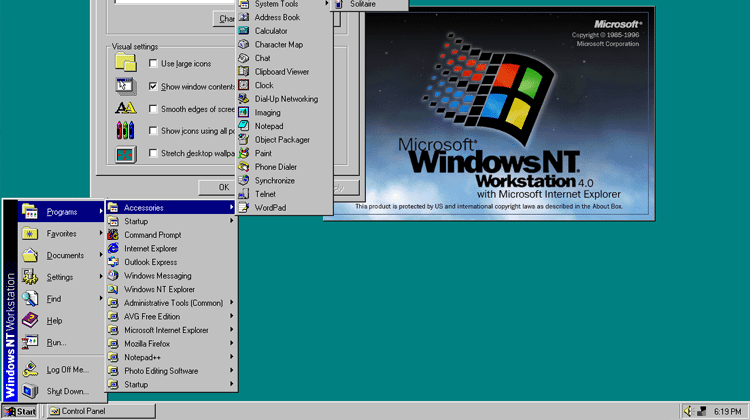Enable the Use large icons checkbox
This screenshot has height=420, width=750.
153,63
